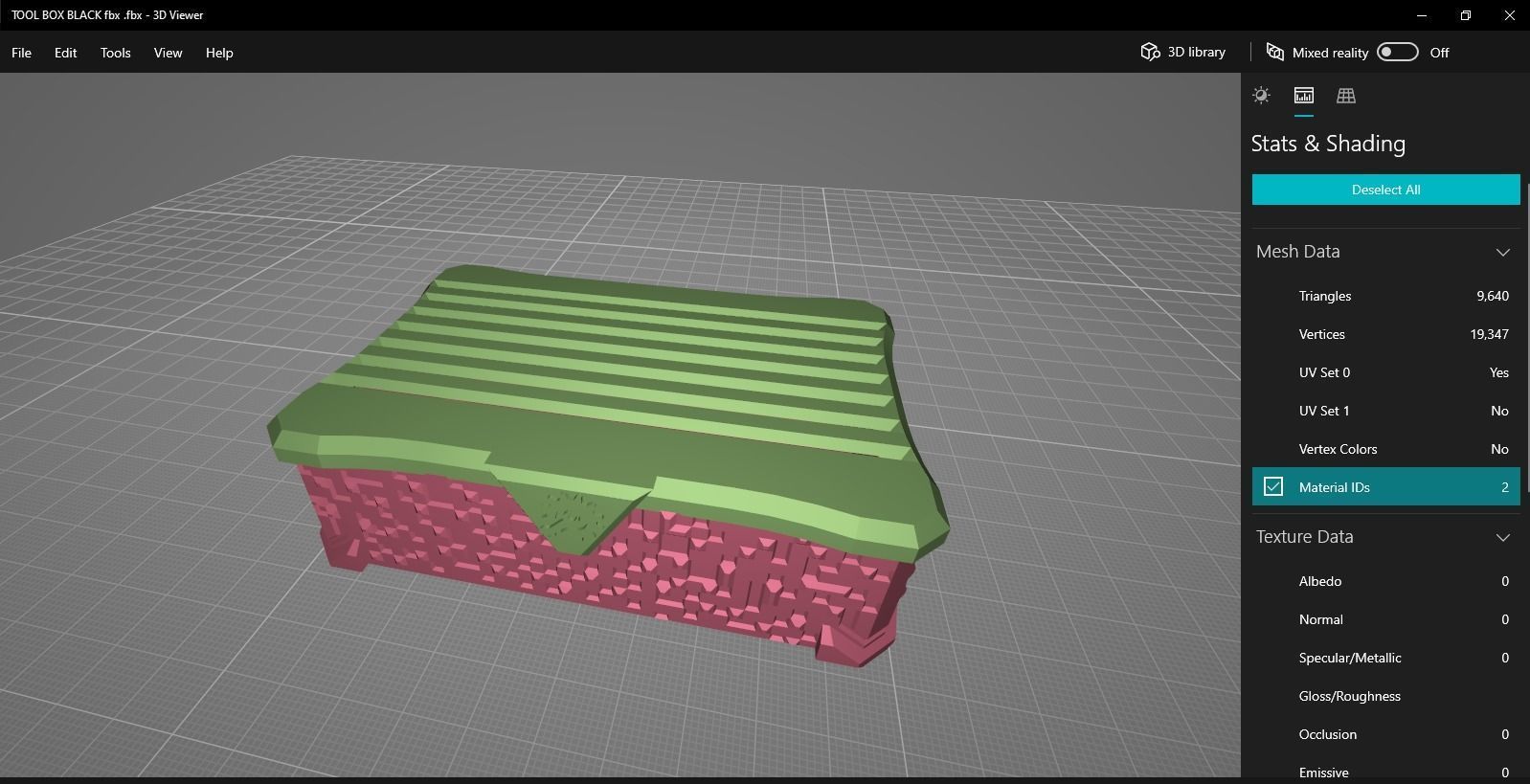Restore down the 3D Viewer window

point(1466,15)
